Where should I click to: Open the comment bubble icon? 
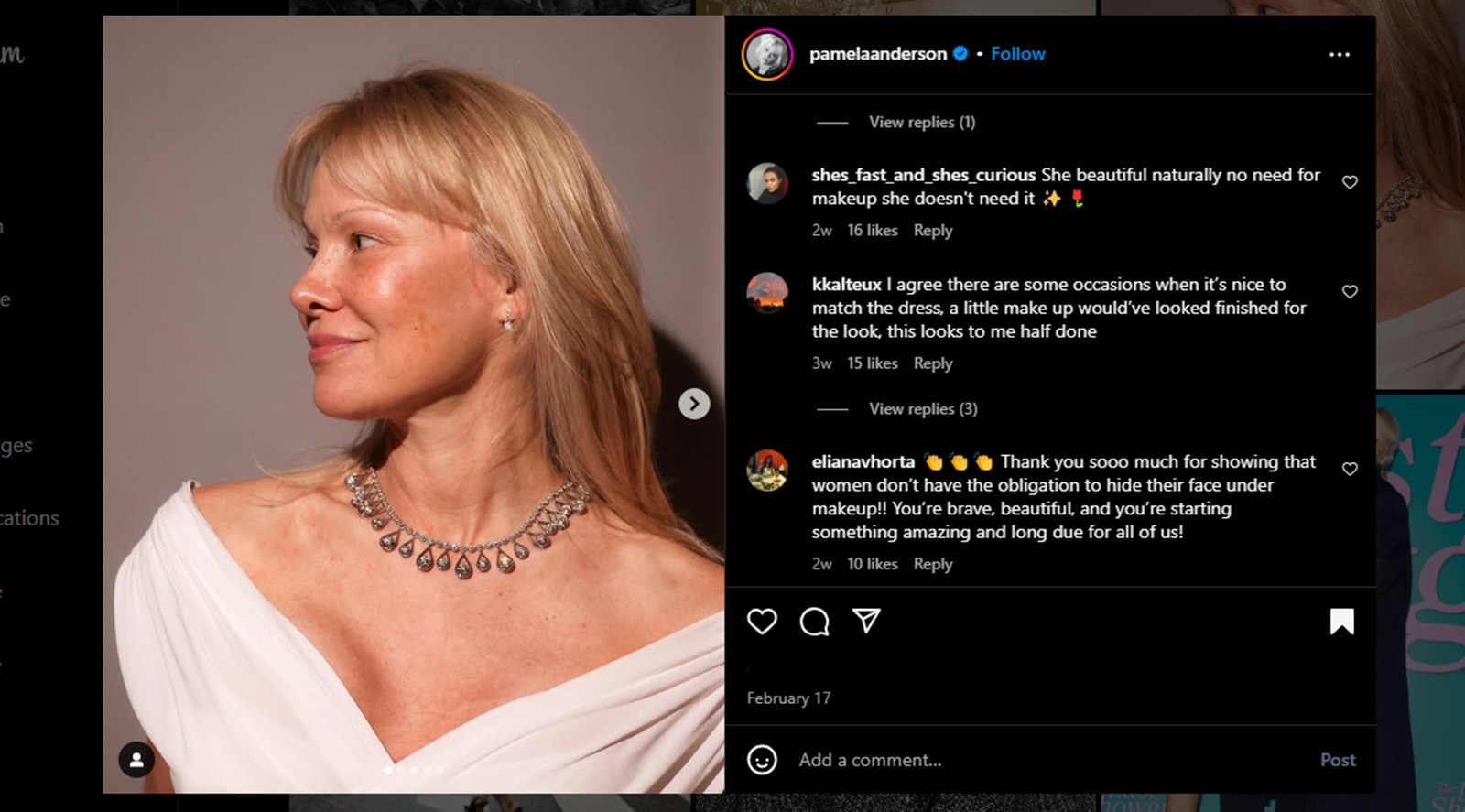click(814, 622)
